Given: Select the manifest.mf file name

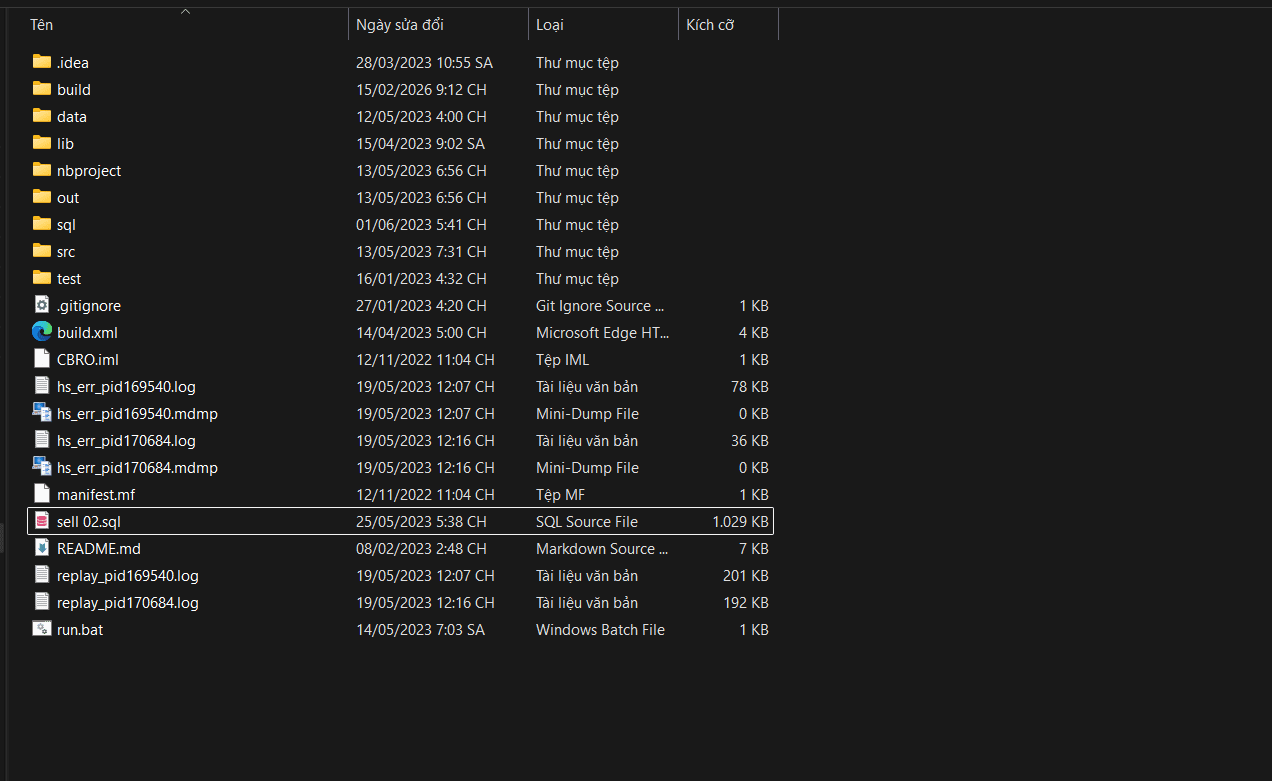Looking at the screenshot, I should (96, 494).
